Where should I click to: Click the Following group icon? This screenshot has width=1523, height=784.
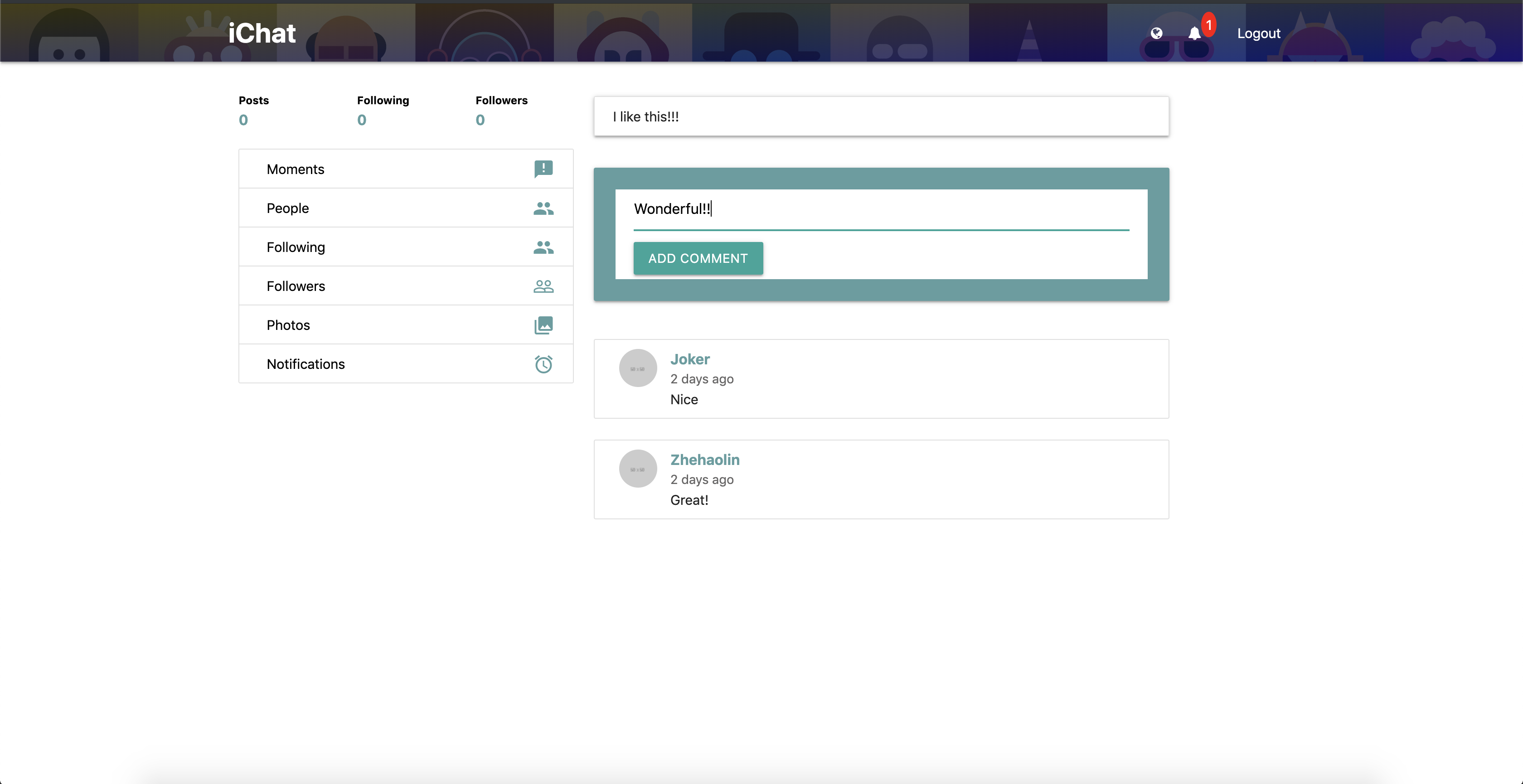coord(543,247)
